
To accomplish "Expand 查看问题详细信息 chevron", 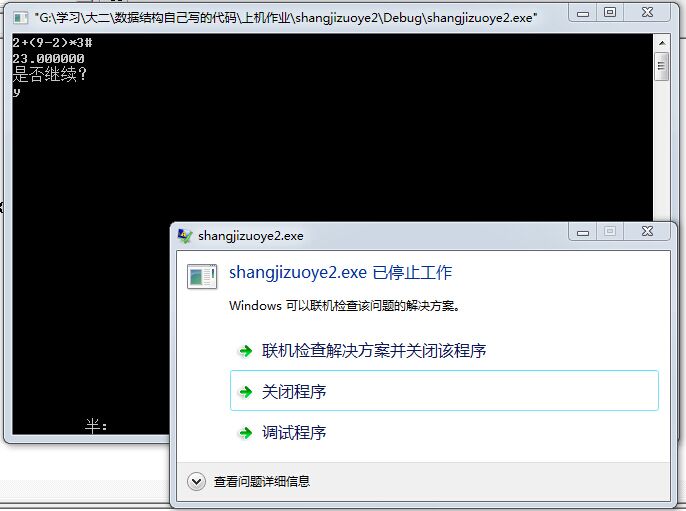I will [x=196, y=482].
